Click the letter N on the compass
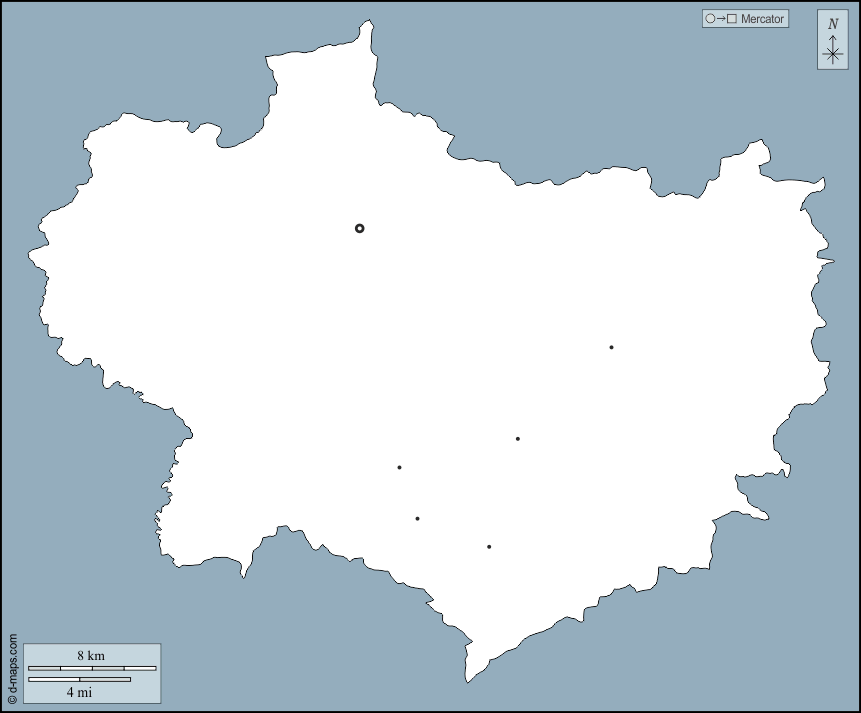 coord(832,24)
